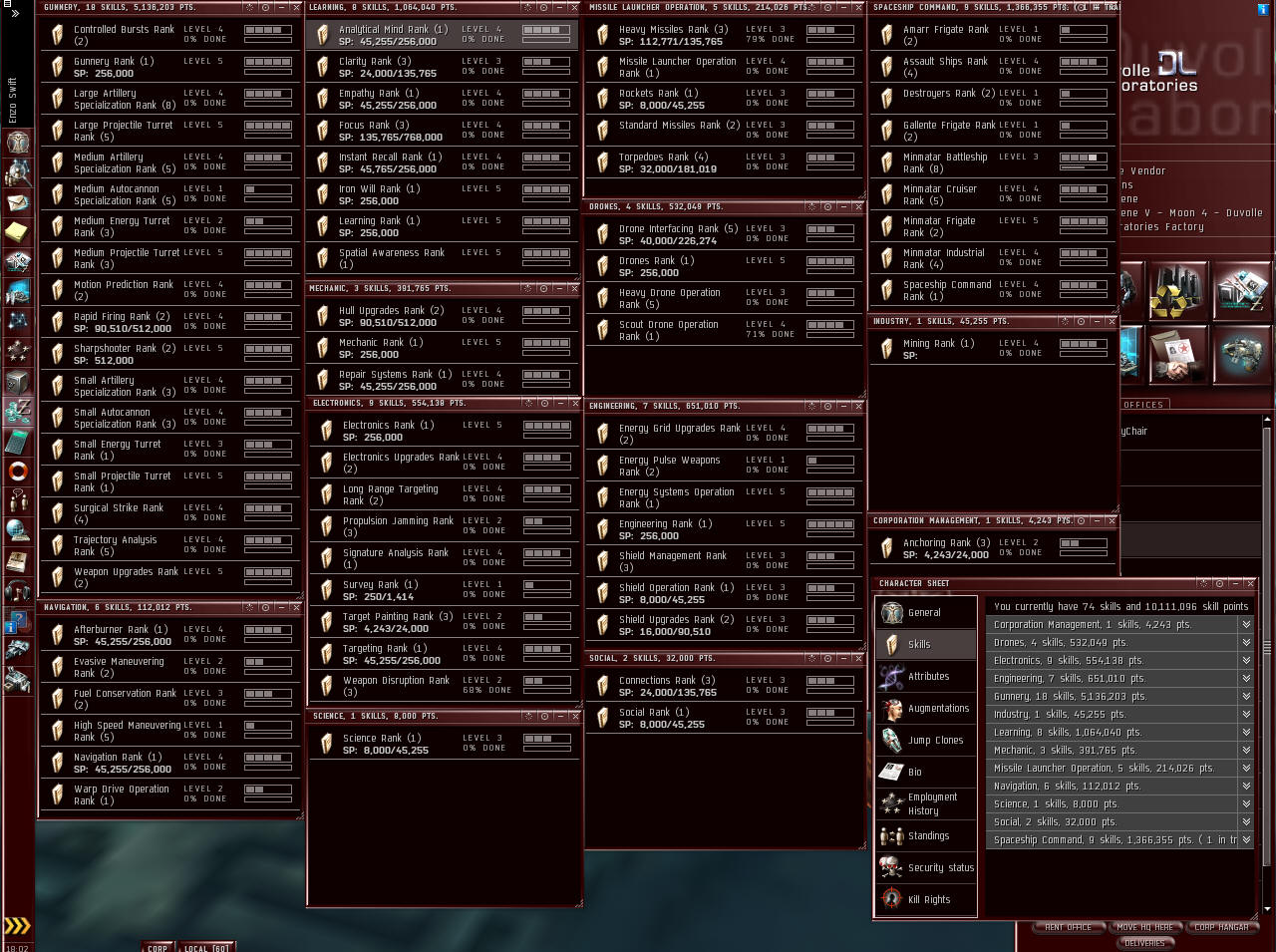Pin the Drones skills window
This screenshot has width=1276, height=952.
pos(827,206)
